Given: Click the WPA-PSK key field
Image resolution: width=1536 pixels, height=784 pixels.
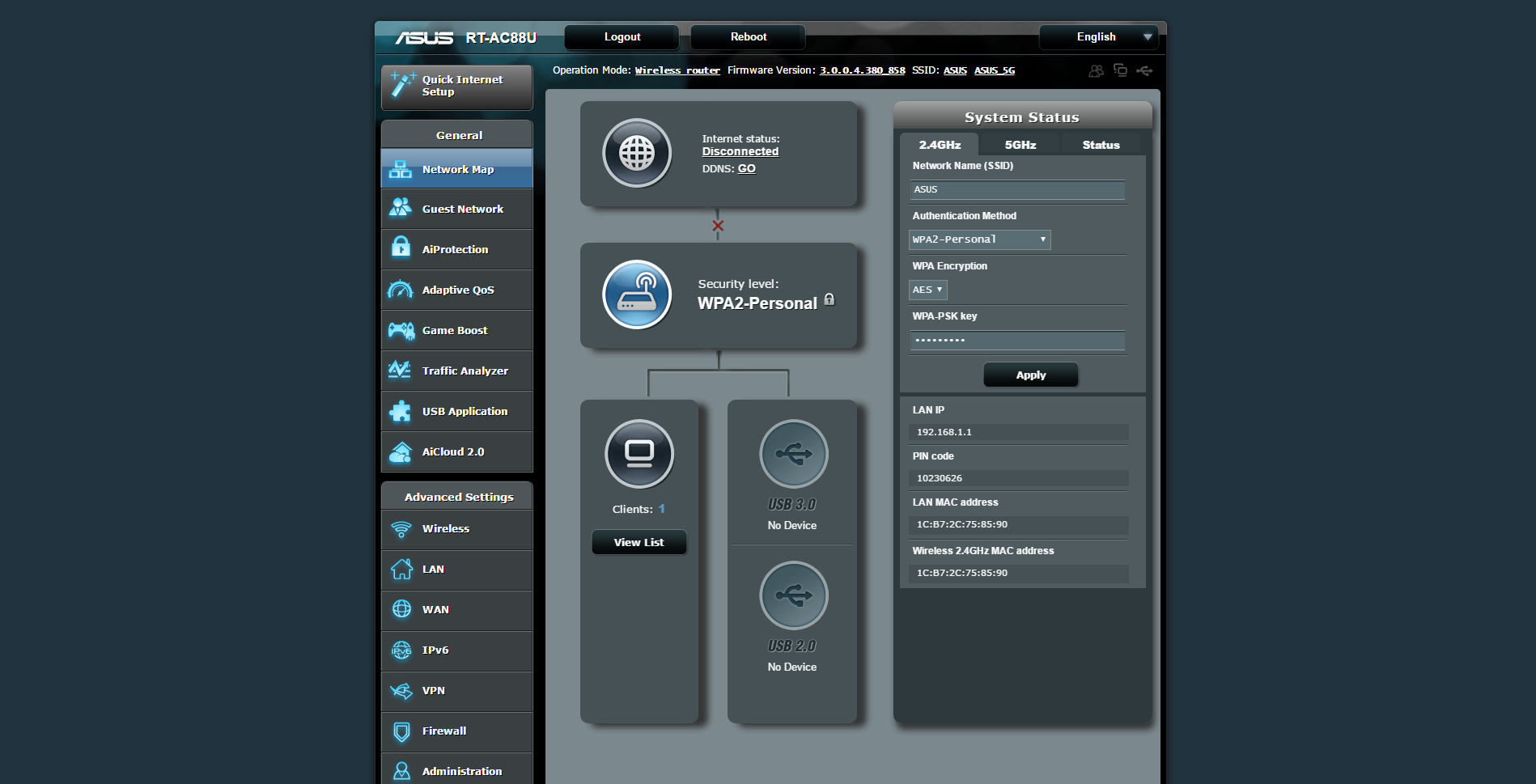Looking at the screenshot, I should click(1017, 341).
